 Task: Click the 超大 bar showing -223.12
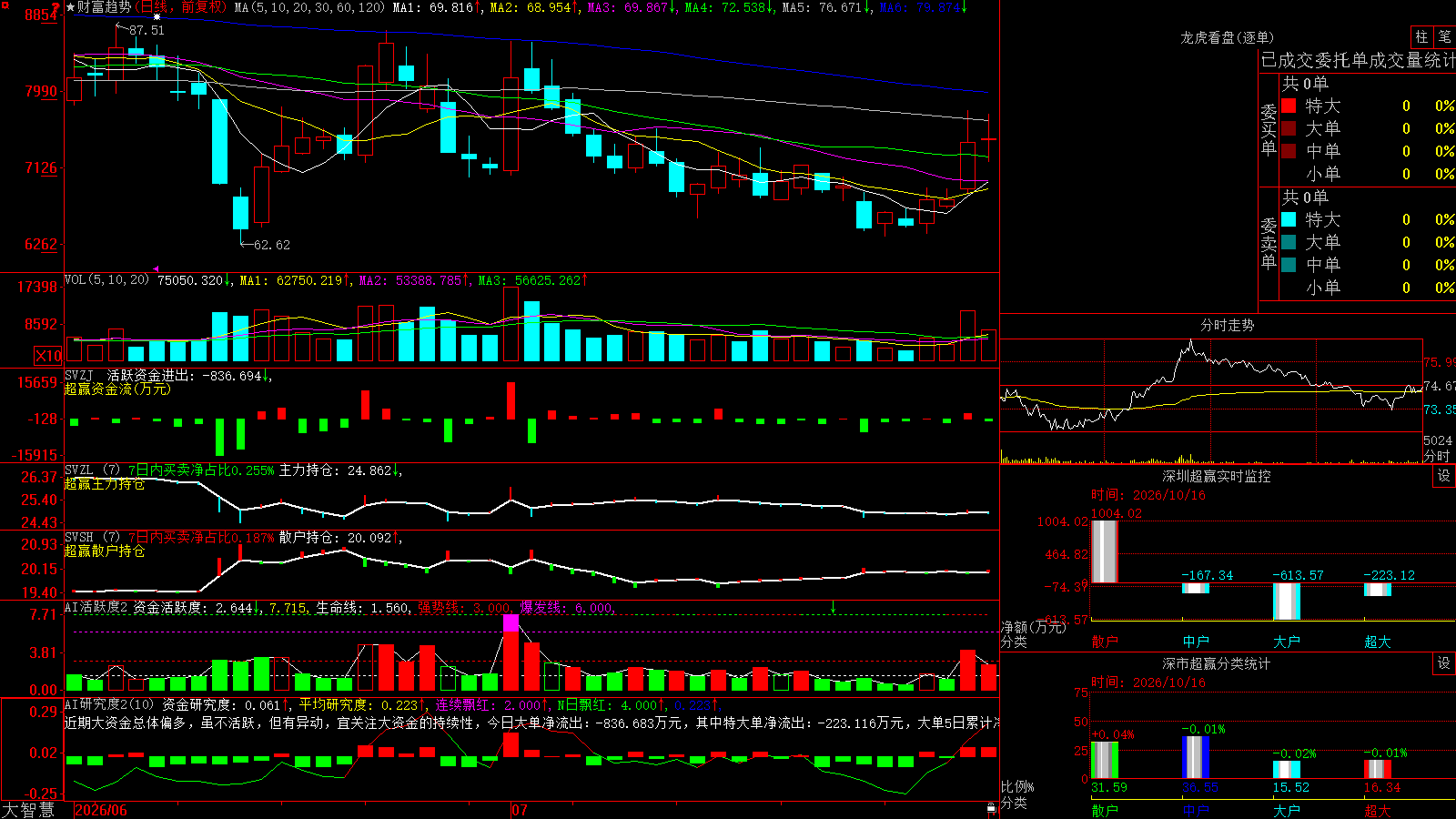[1378, 590]
